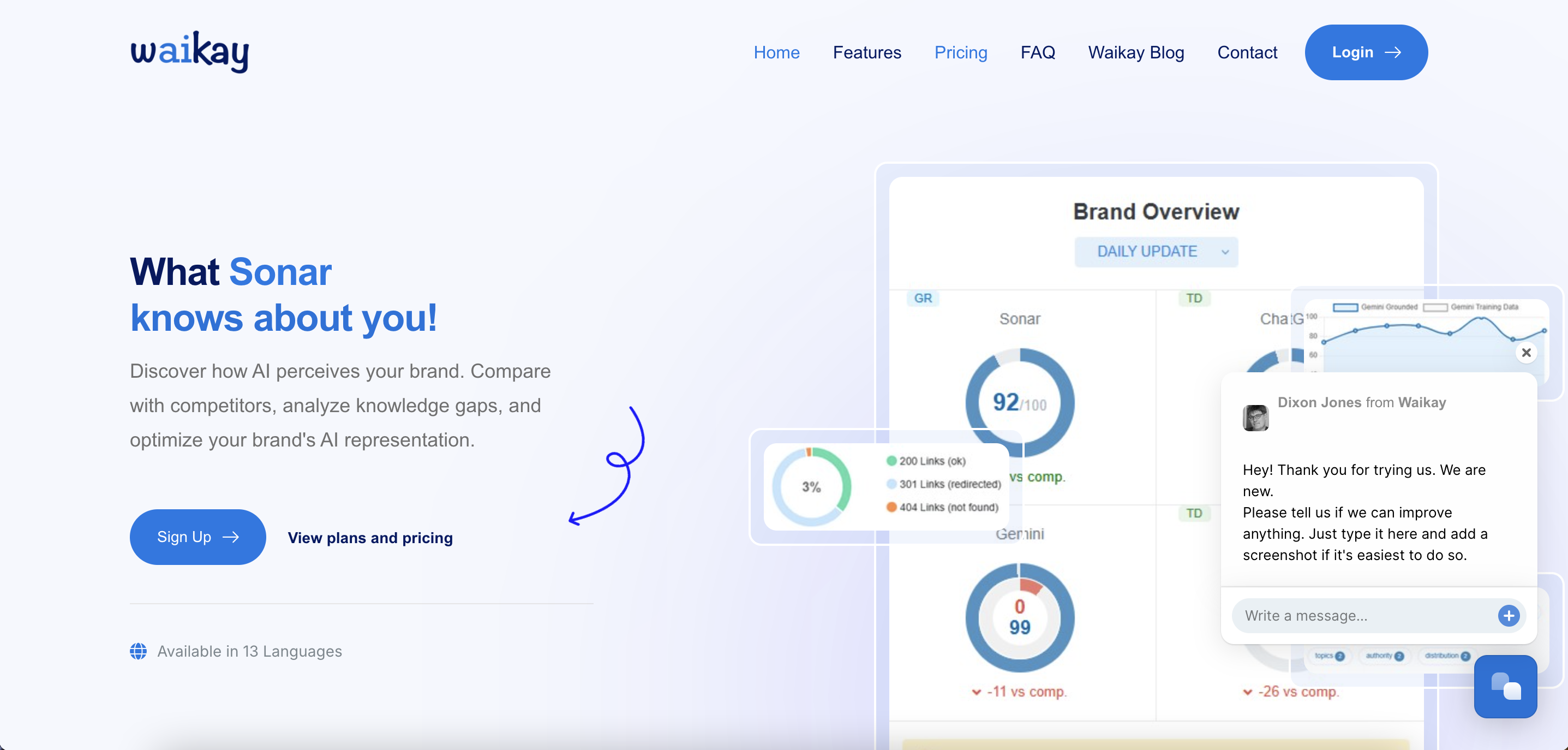This screenshot has height=750, width=1568.
Task: Click Dixon Jones avatar in chat
Action: point(1255,418)
